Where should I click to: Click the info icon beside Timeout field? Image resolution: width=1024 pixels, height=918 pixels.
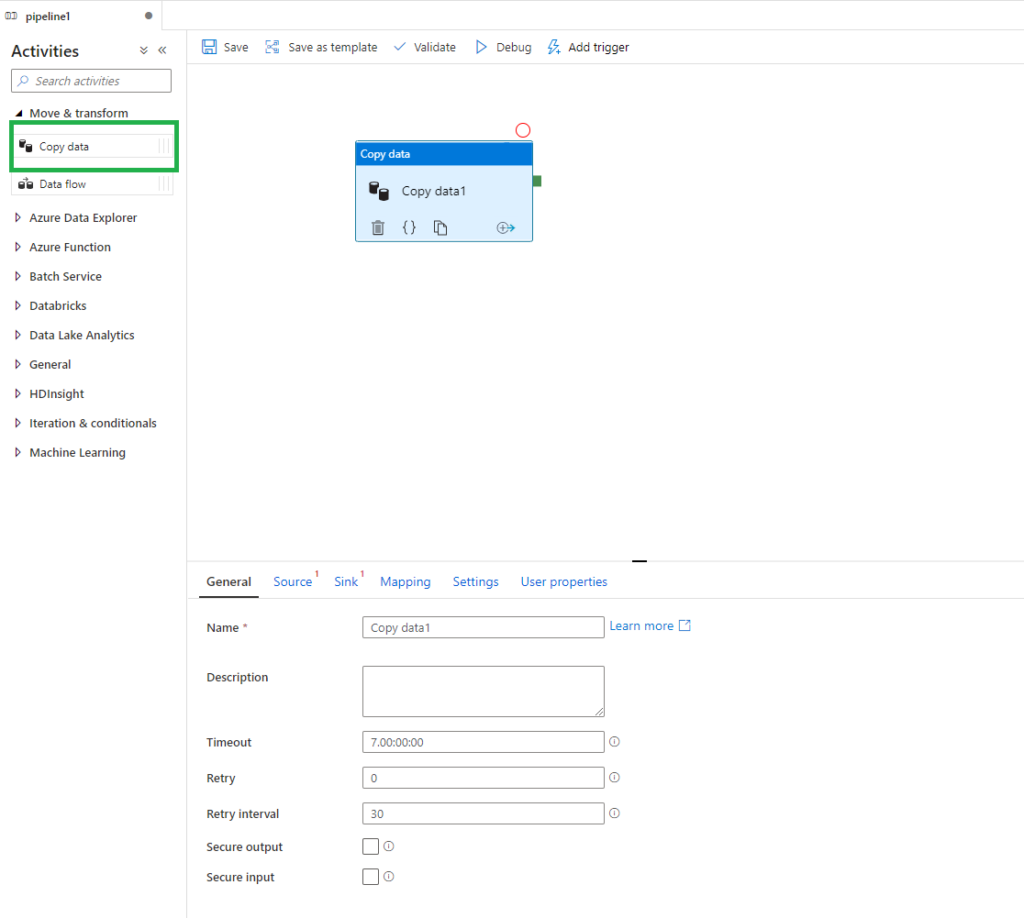[615, 742]
